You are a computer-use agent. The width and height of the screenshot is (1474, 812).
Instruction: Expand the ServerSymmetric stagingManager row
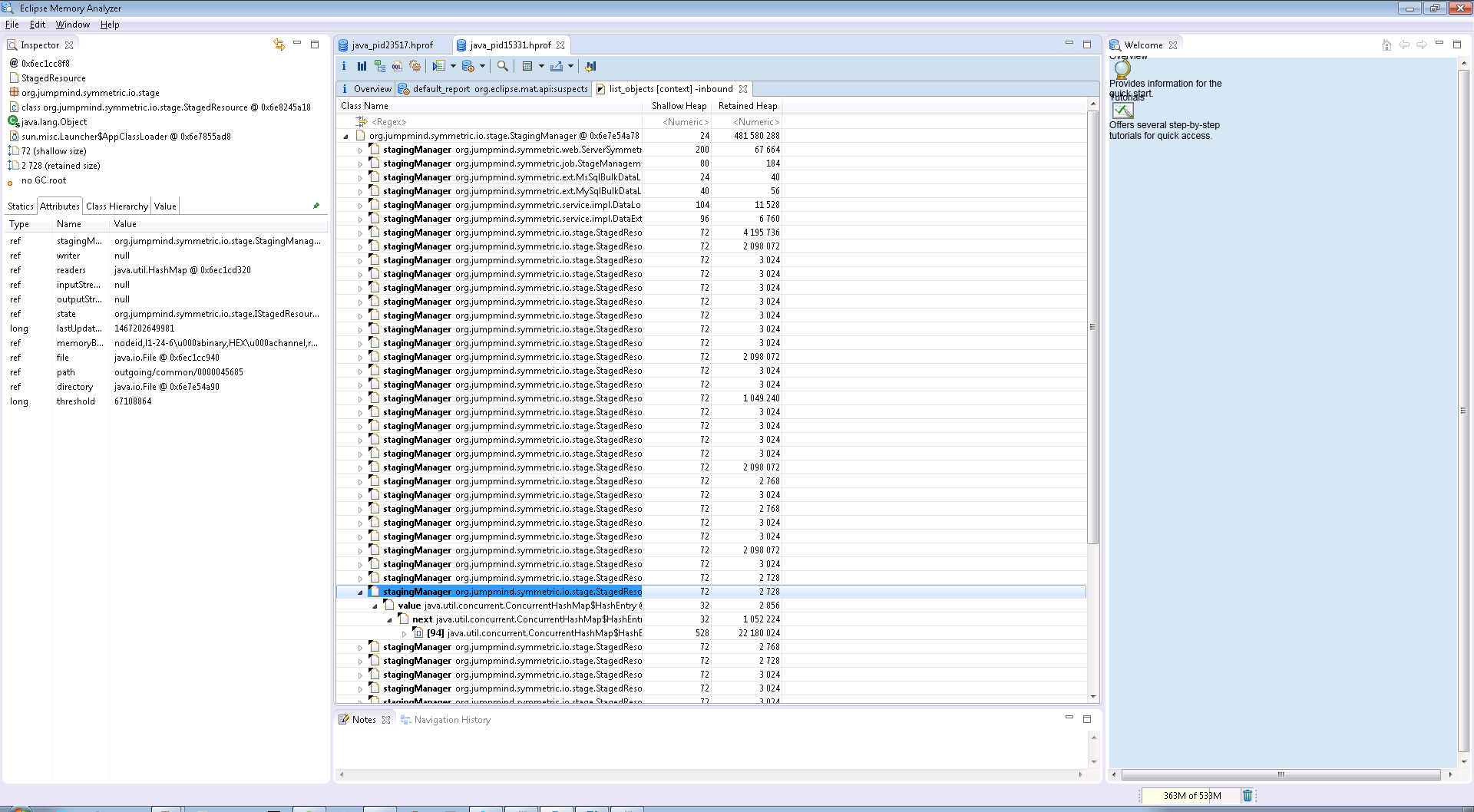pos(360,150)
